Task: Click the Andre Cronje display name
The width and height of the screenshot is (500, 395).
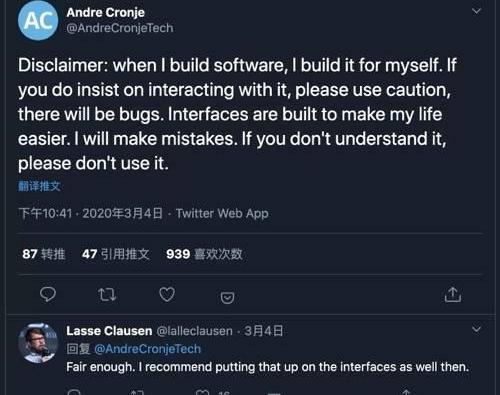Action: coord(106,12)
